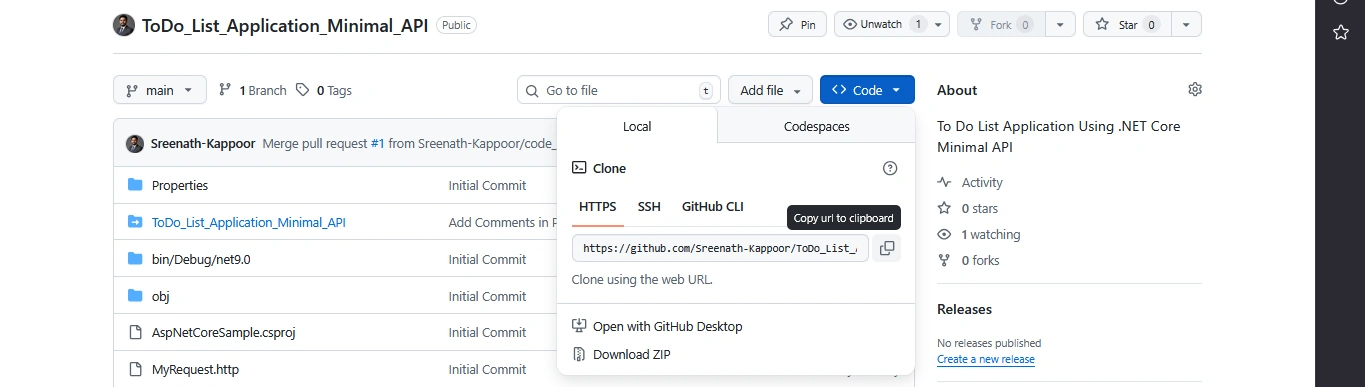Open the 1 watching link
This screenshot has height=387, width=1365.
[x=991, y=235]
